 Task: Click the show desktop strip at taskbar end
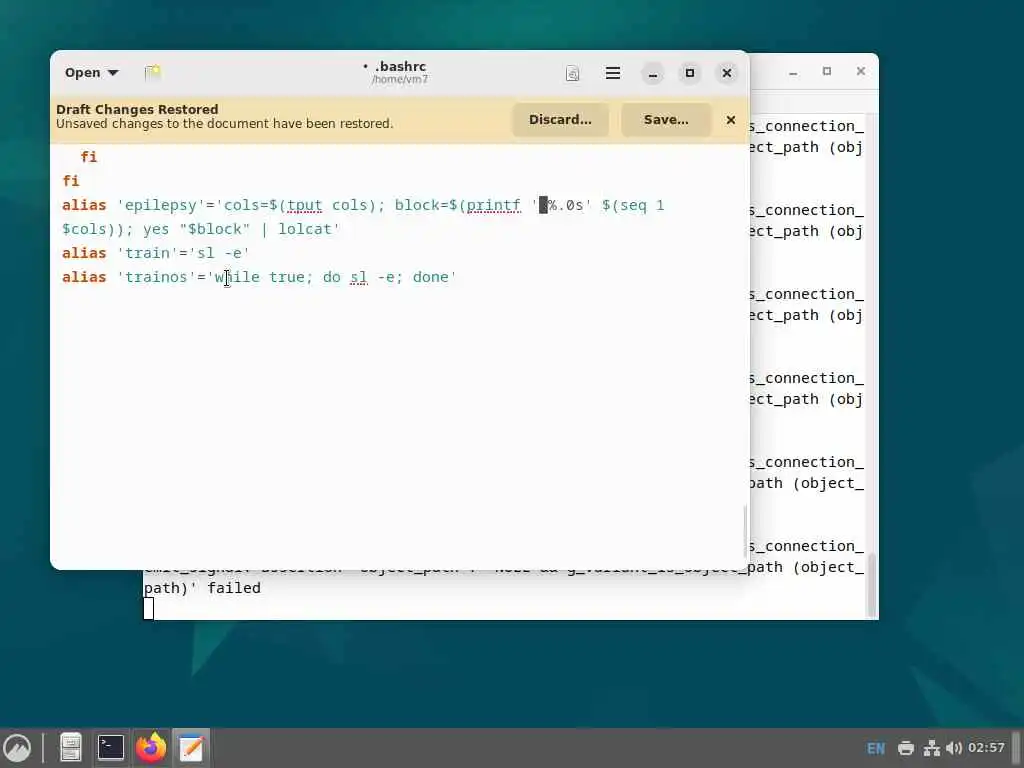coord(1017,748)
